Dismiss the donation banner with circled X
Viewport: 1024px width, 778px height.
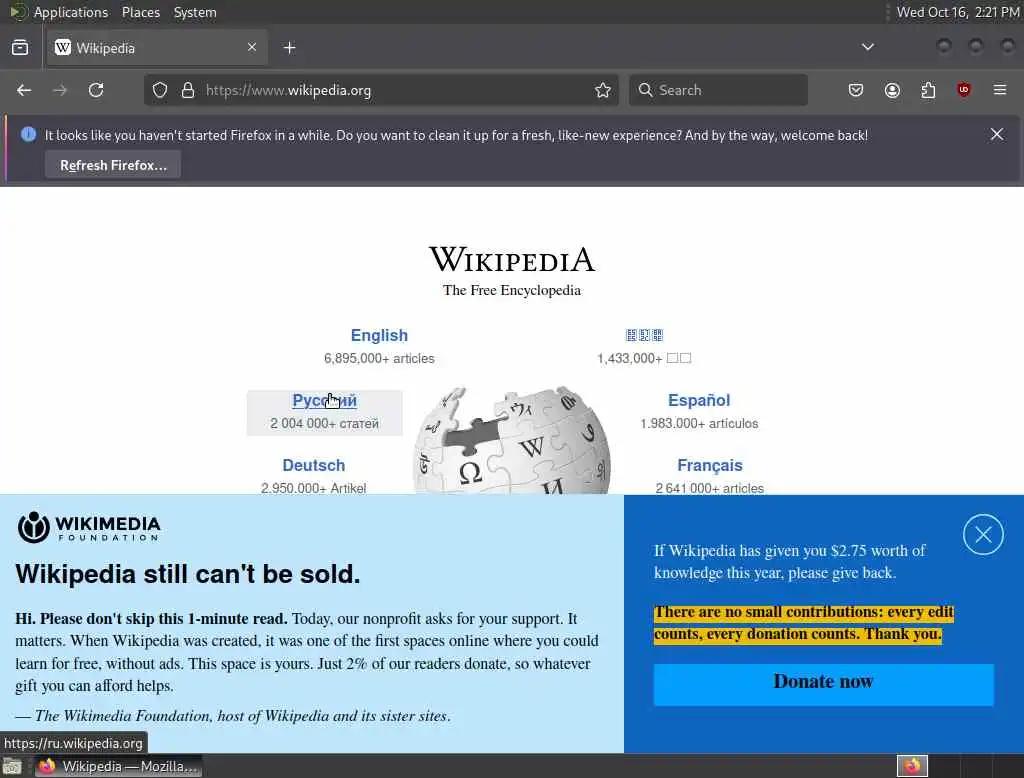pyautogui.click(x=983, y=535)
